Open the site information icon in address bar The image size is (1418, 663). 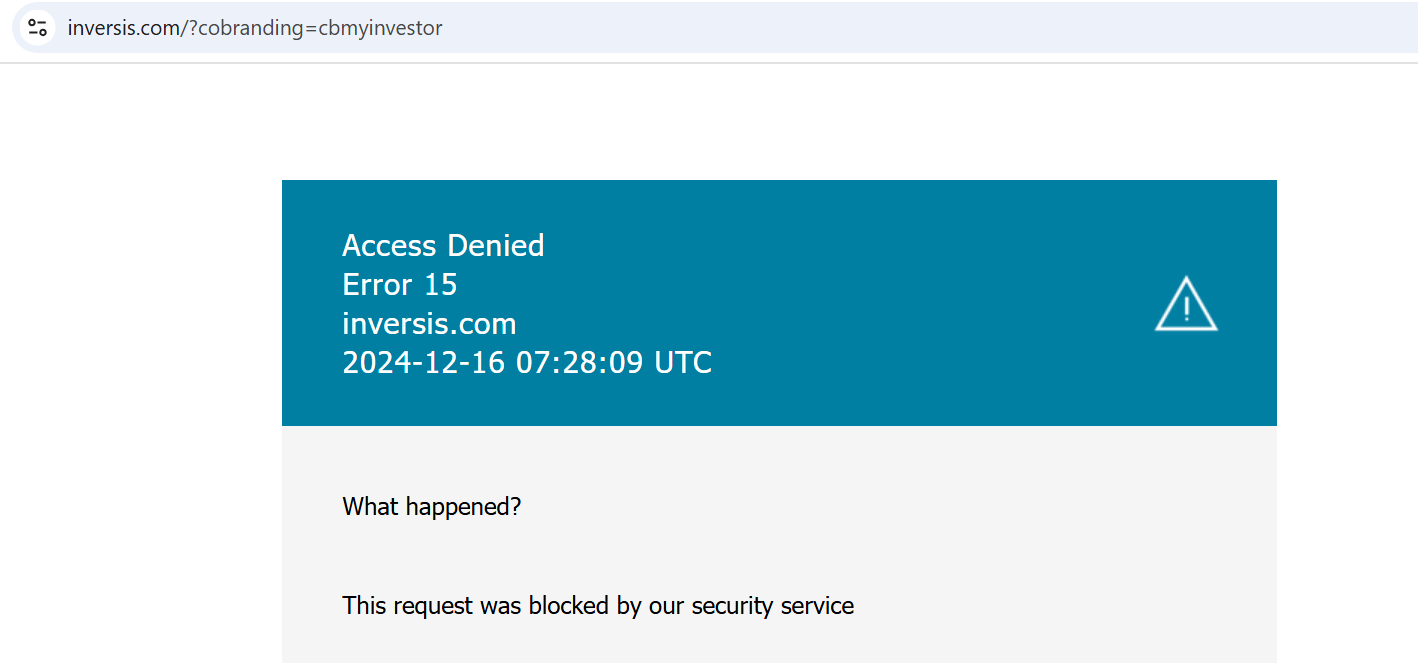pyautogui.click(x=37, y=27)
